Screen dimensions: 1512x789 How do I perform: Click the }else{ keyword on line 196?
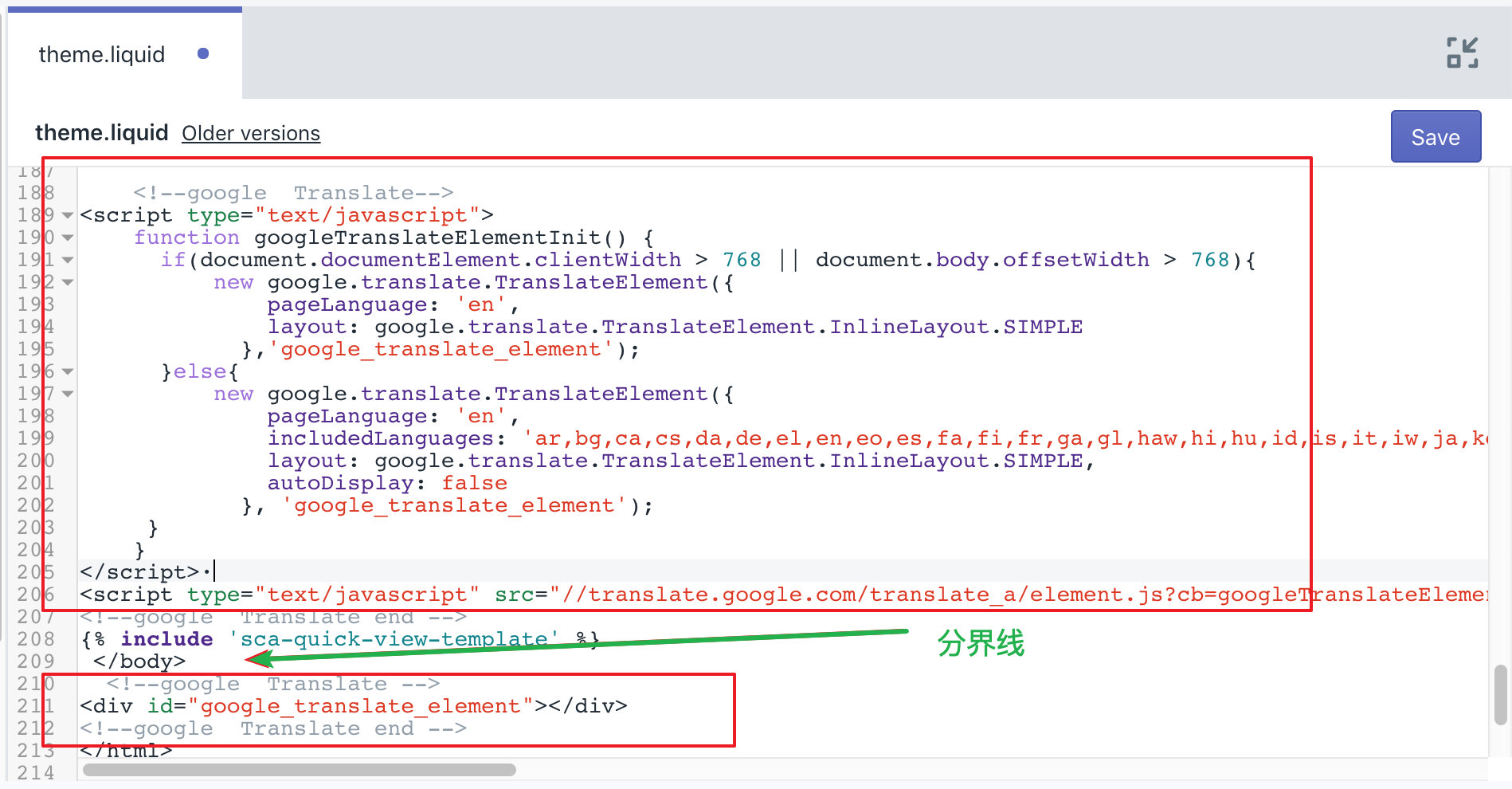[x=200, y=371]
